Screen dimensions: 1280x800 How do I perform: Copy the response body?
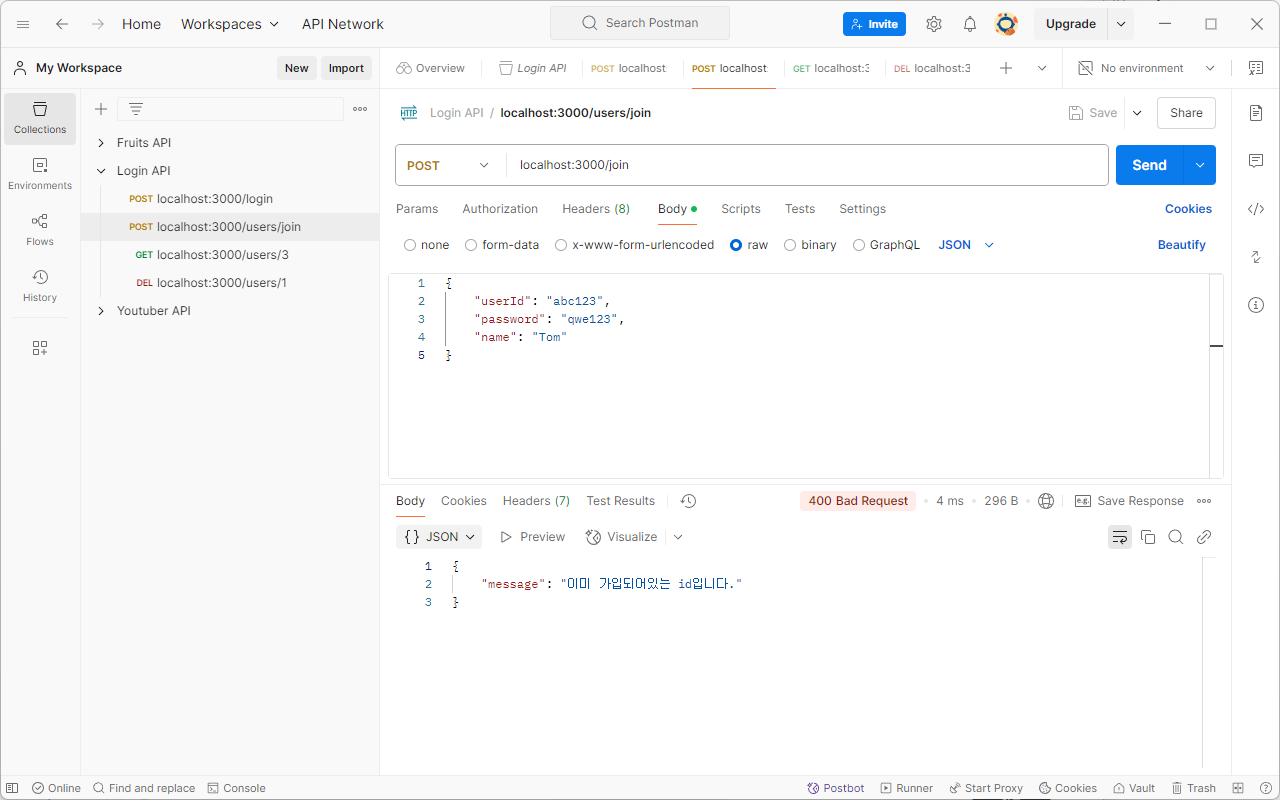click(x=1148, y=537)
